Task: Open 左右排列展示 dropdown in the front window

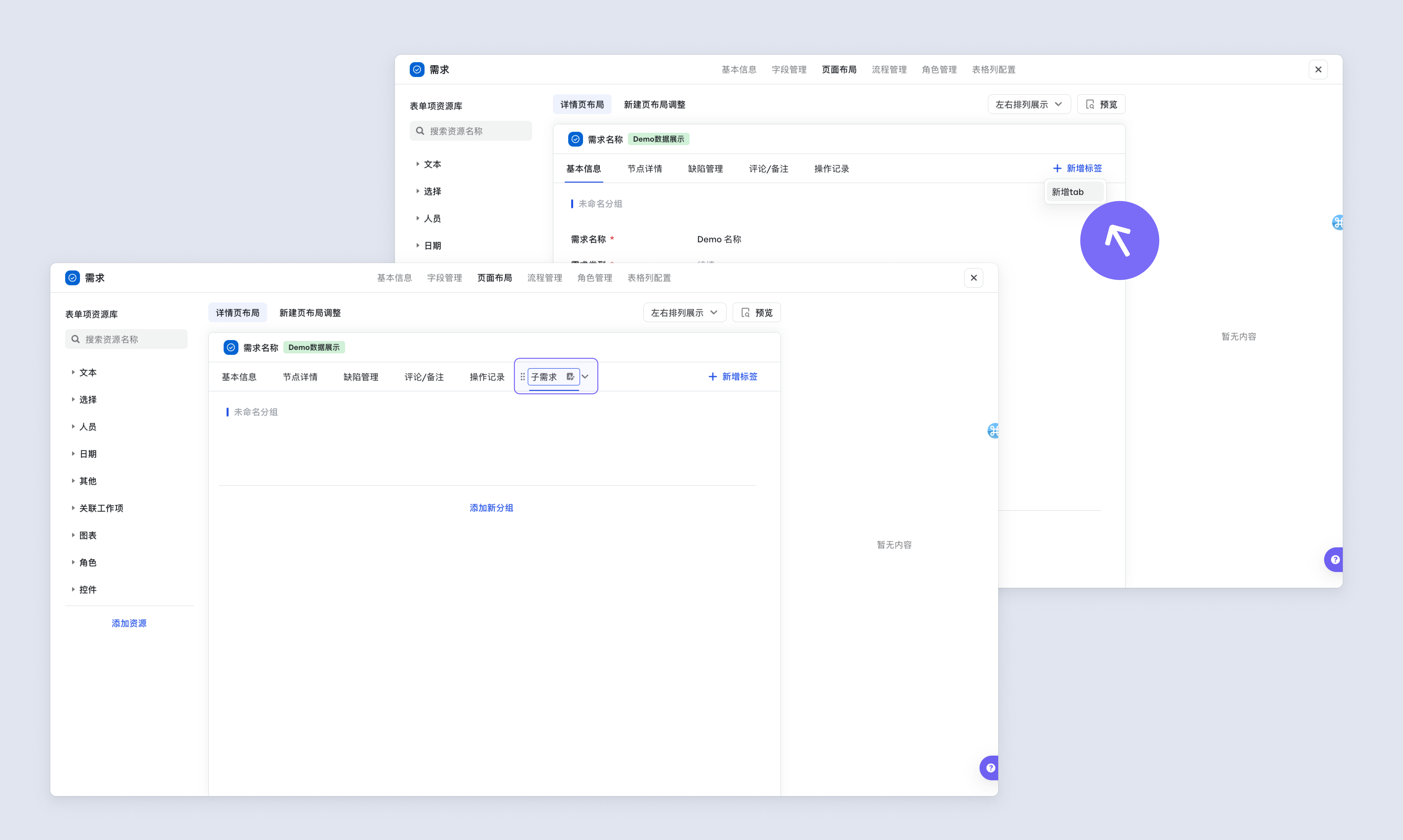Action: (x=684, y=313)
